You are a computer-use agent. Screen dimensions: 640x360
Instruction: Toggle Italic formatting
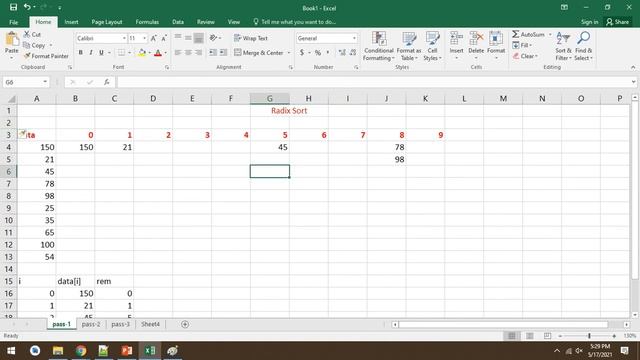(91, 53)
